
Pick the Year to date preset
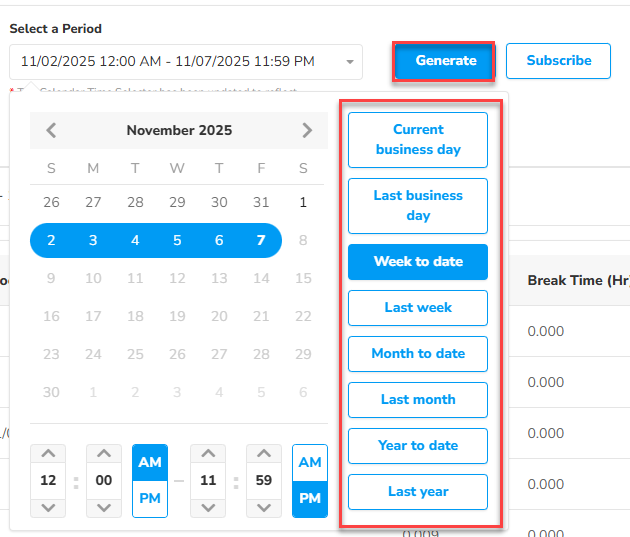[418, 446]
